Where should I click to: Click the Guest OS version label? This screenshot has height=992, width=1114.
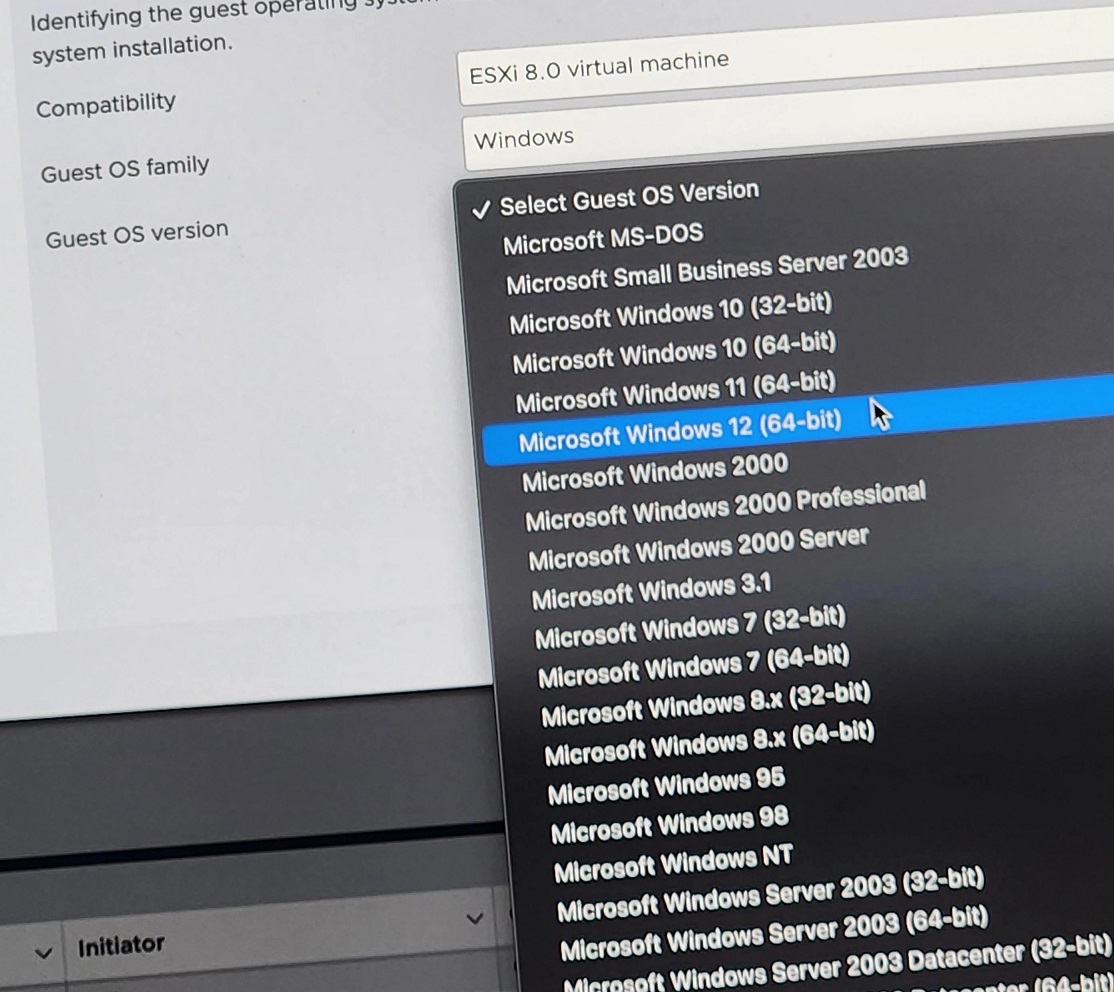coord(136,234)
